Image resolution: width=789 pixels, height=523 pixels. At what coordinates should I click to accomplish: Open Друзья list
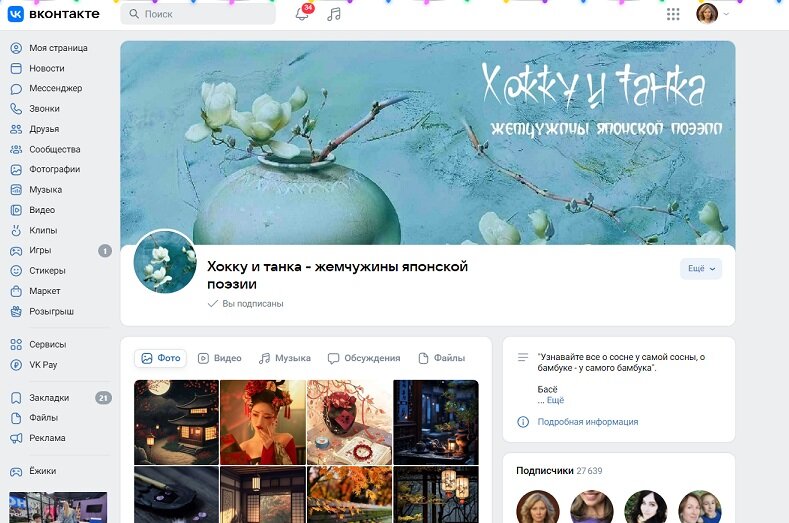(44, 129)
